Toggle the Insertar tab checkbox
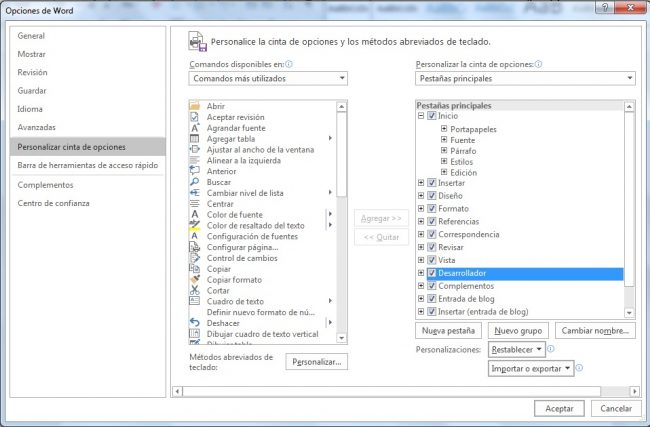Image resolution: width=650 pixels, height=427 pixels. (x=432, y=183)
